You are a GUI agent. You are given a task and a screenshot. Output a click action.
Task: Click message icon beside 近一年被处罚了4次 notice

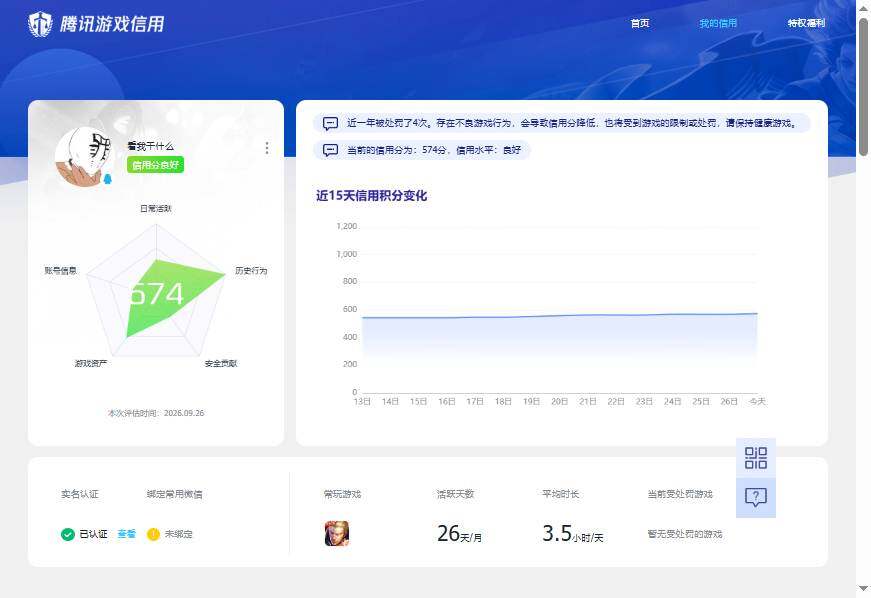click(x=331, y=123)
